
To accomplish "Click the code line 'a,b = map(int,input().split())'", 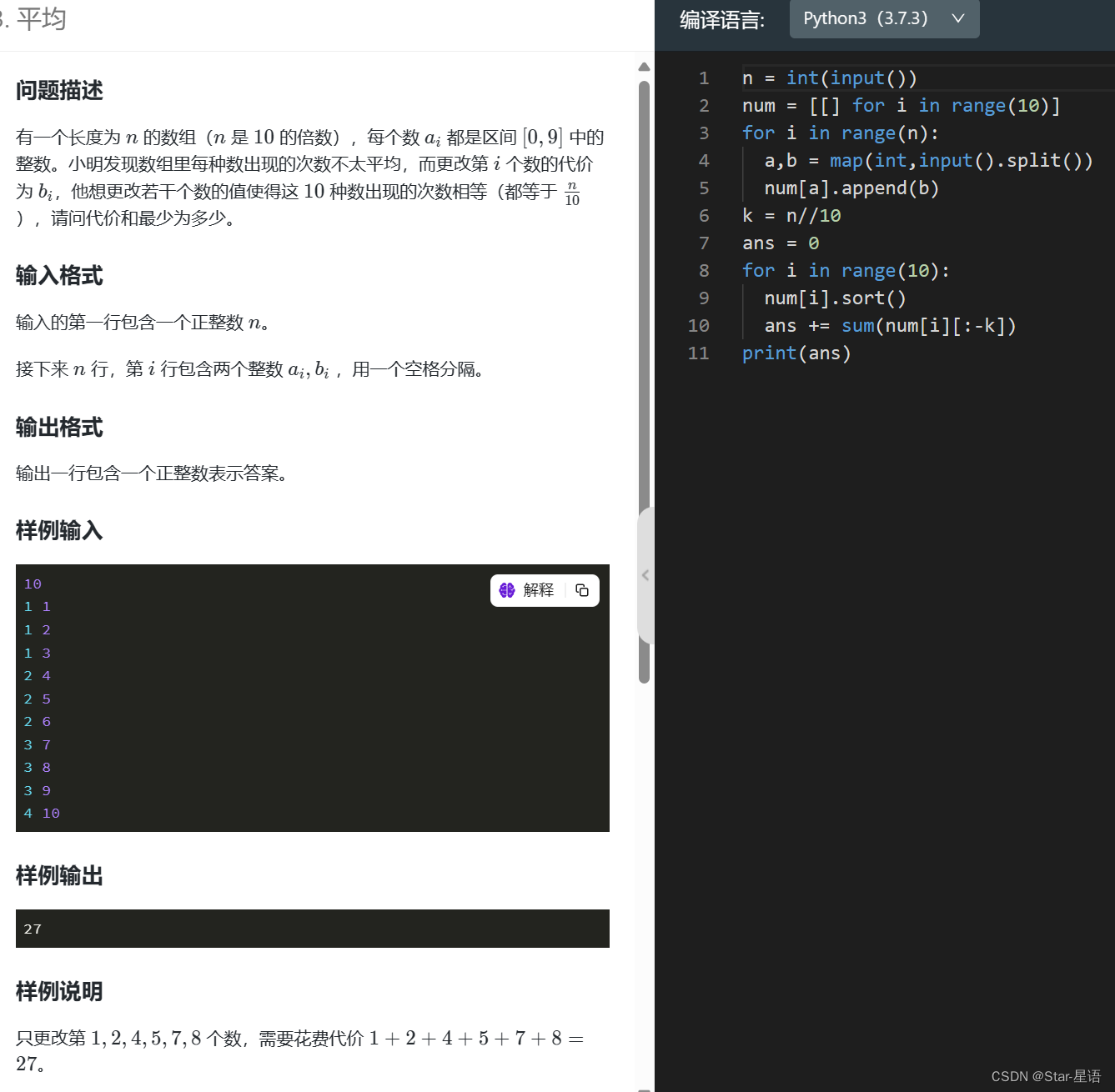I will pos(928,160).
